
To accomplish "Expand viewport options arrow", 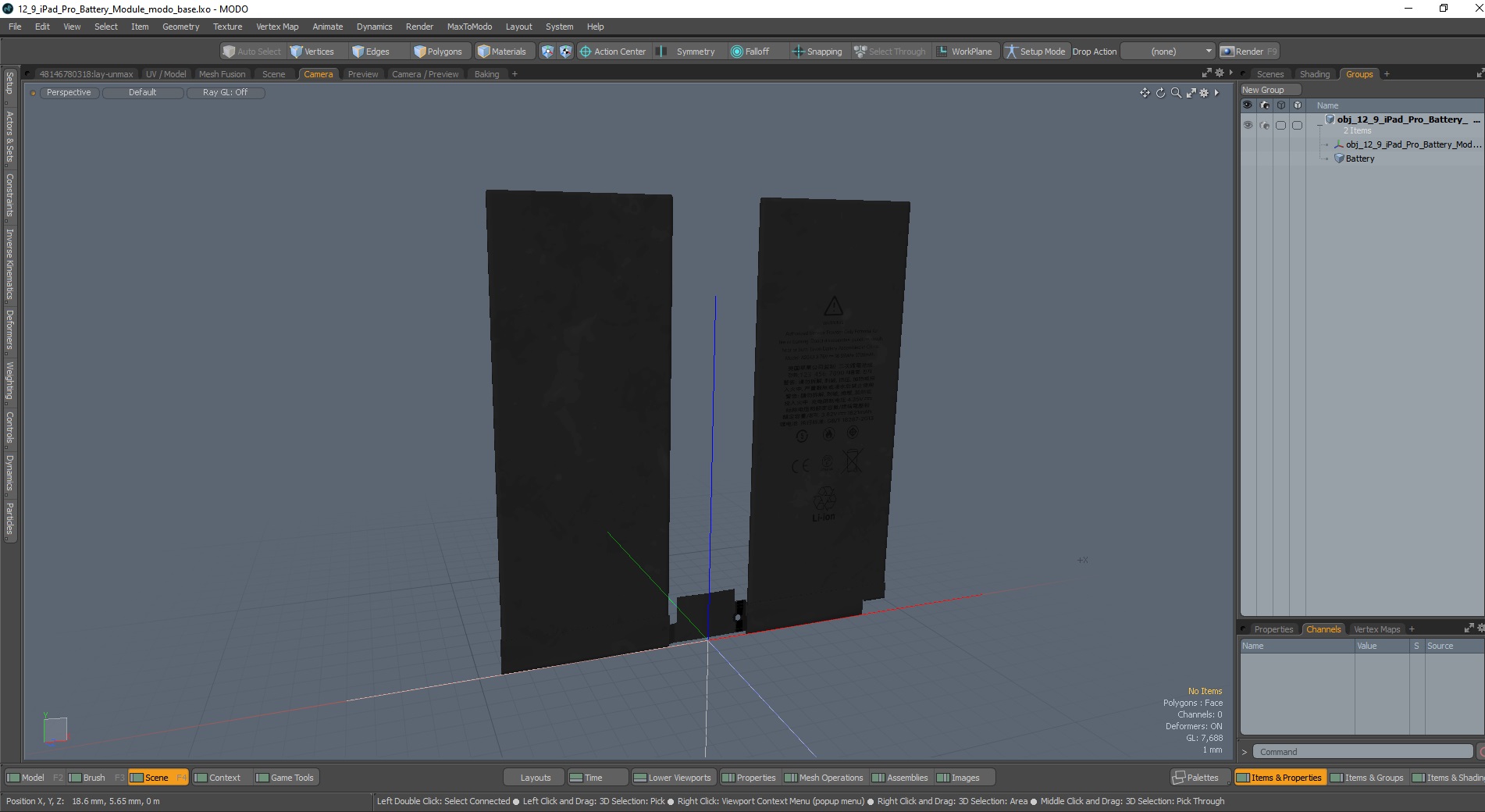I will 1216,93.
